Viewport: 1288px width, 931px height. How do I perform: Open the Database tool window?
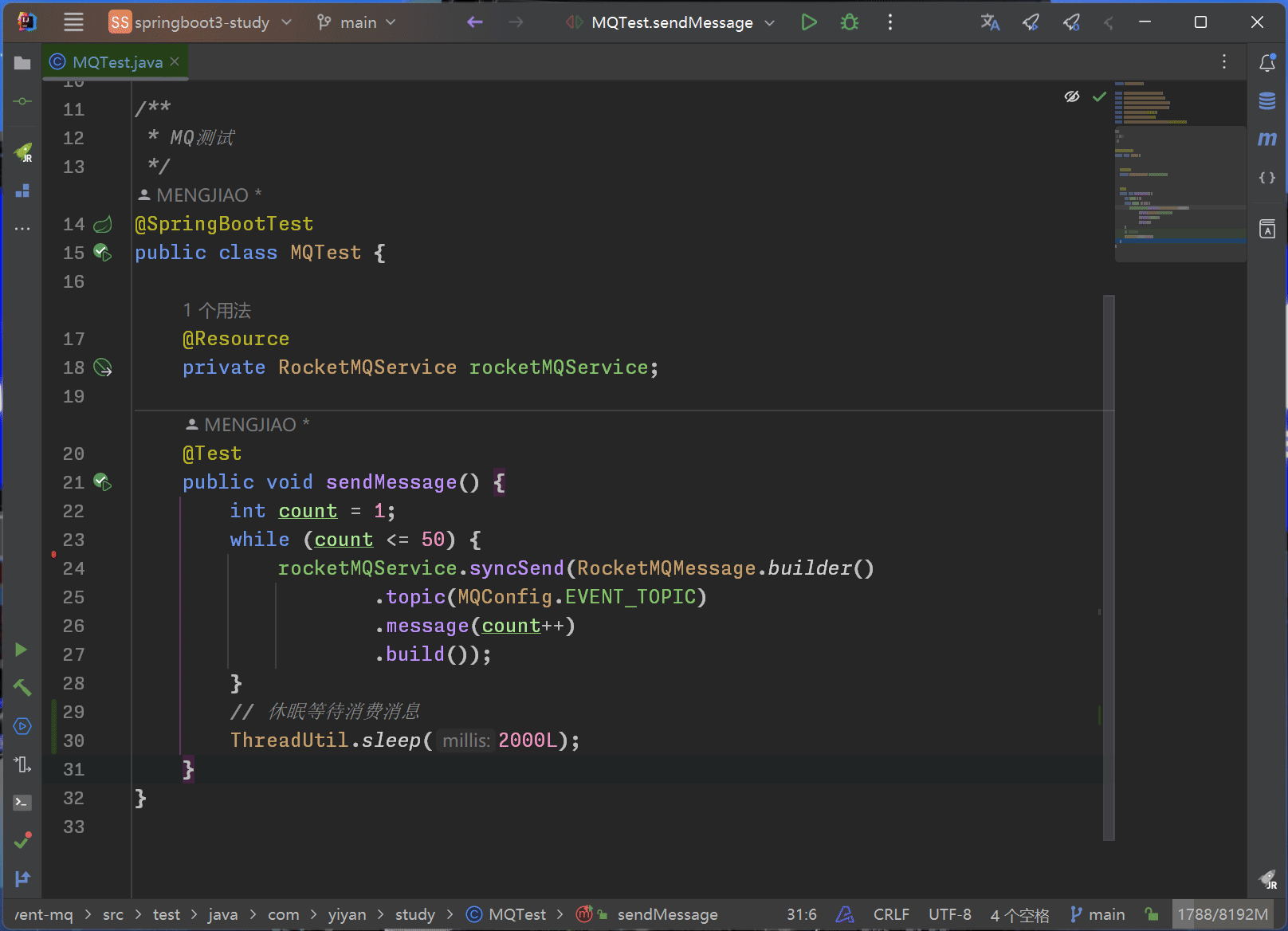(1267, 100)
